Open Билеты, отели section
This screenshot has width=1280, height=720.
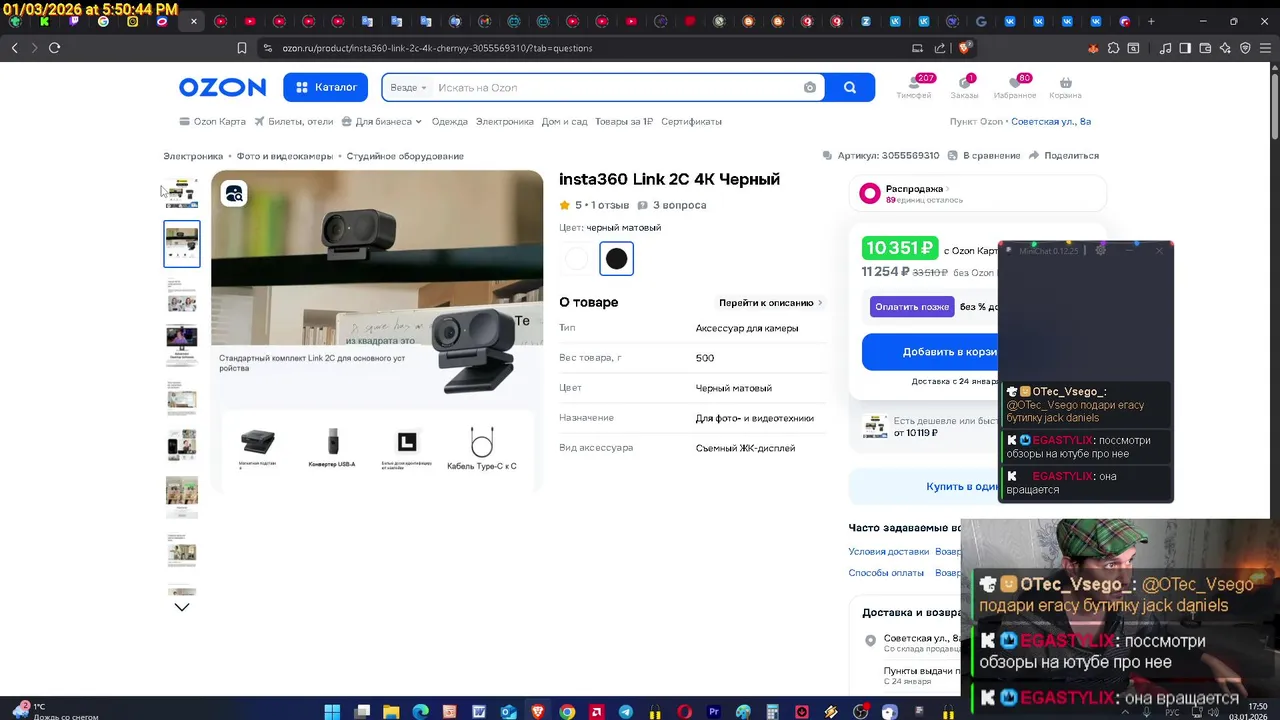coord(293,122)
